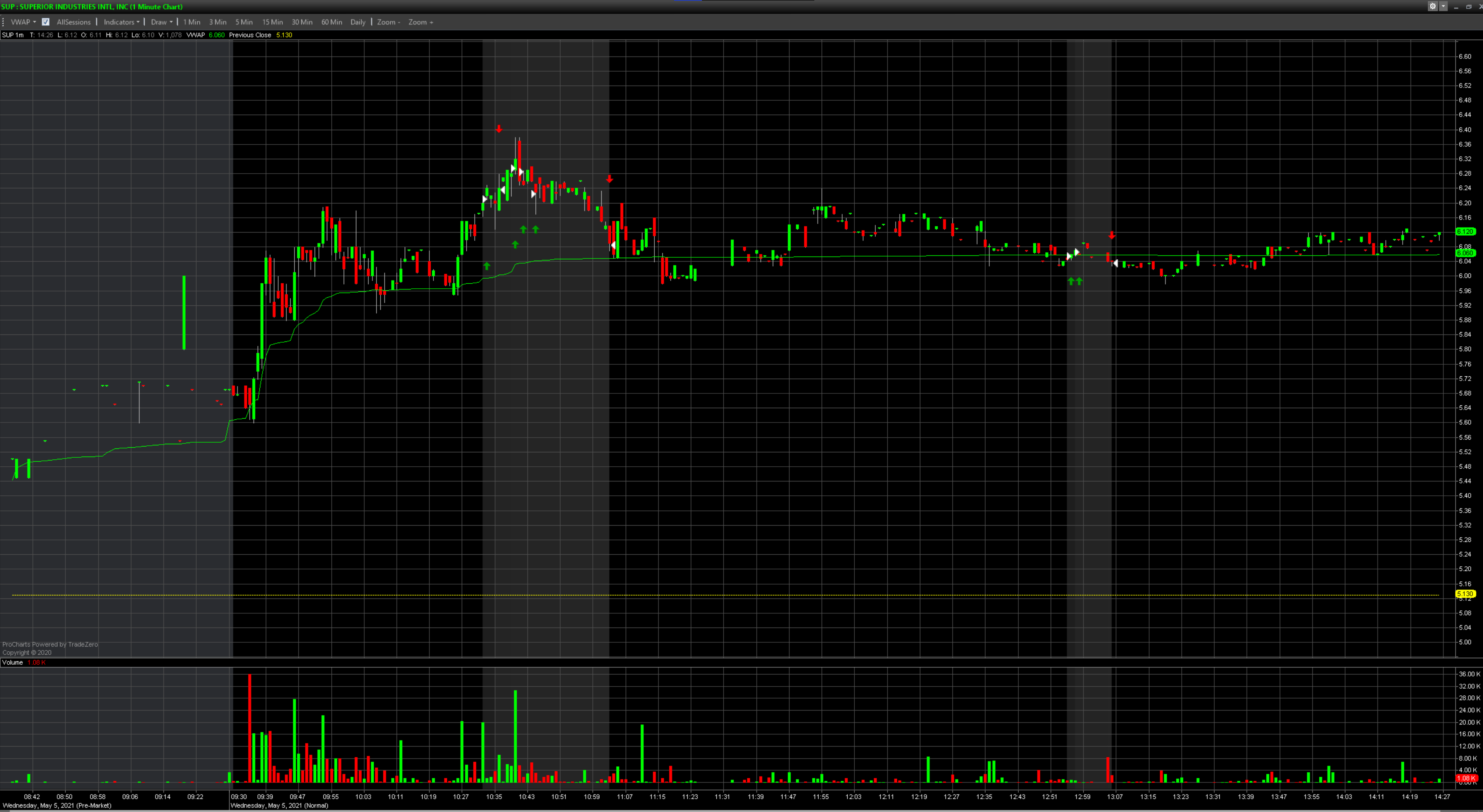Click the yellow 5.130 previous close price label
1483x812 pixels.
[1465, 594]
